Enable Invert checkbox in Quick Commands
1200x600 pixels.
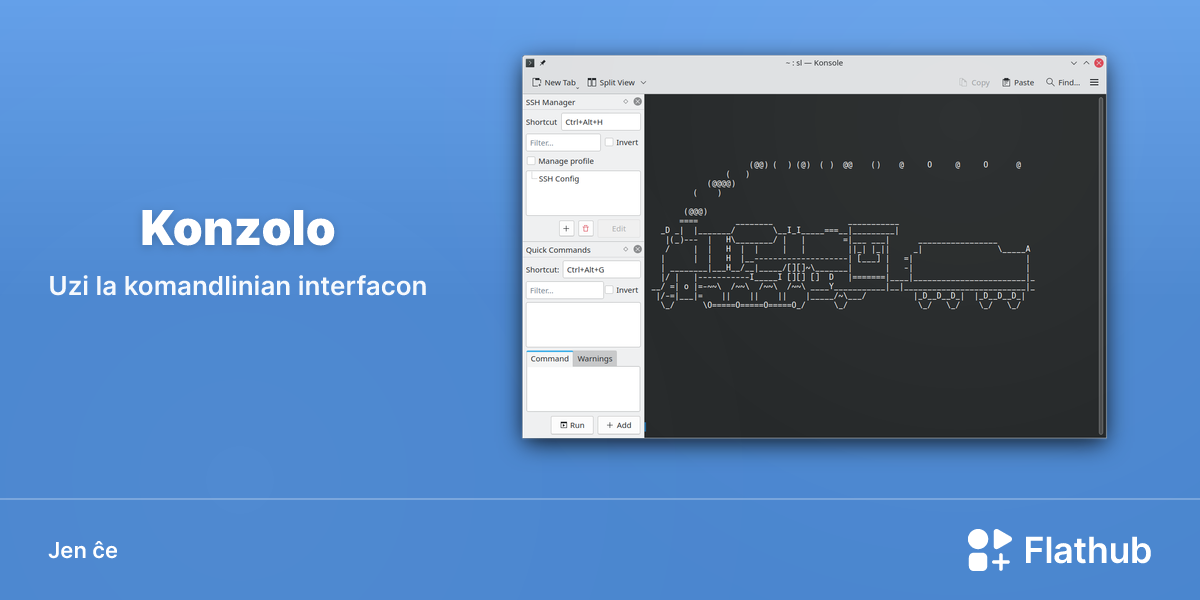(609, 290)
